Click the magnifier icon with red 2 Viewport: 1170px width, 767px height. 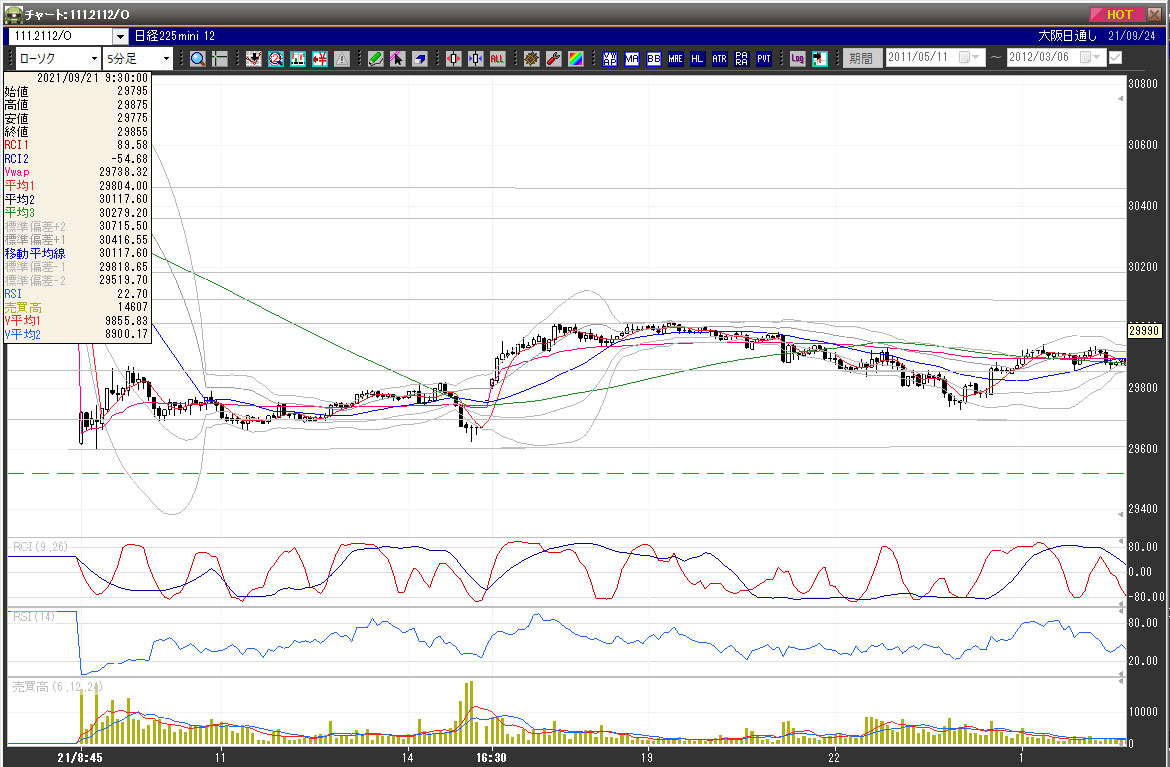point(276,58)
